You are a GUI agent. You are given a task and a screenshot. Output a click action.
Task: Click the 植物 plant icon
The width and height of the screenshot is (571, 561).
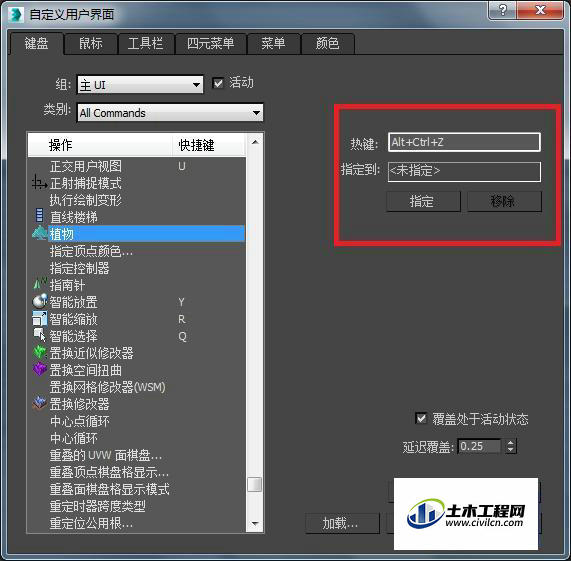pyautogui.click(x=39, y=233)
